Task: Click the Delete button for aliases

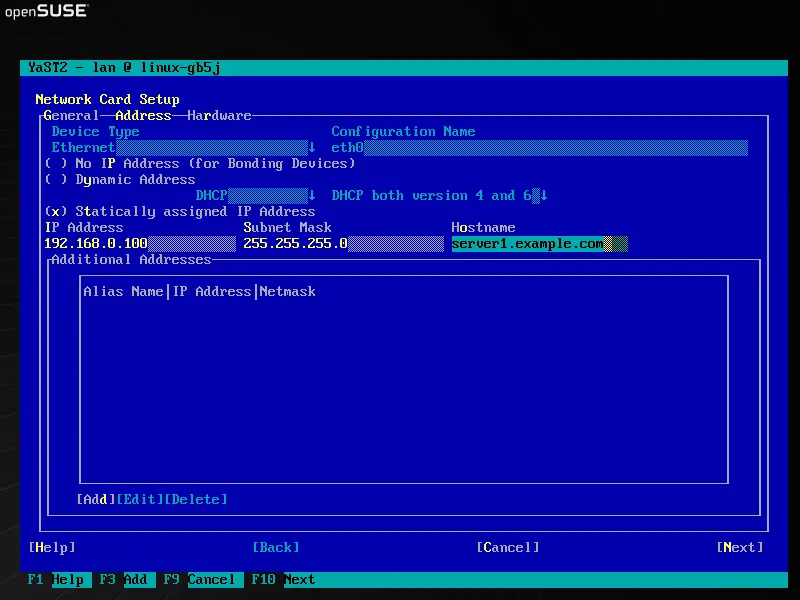Action: [x=196, y=499]
